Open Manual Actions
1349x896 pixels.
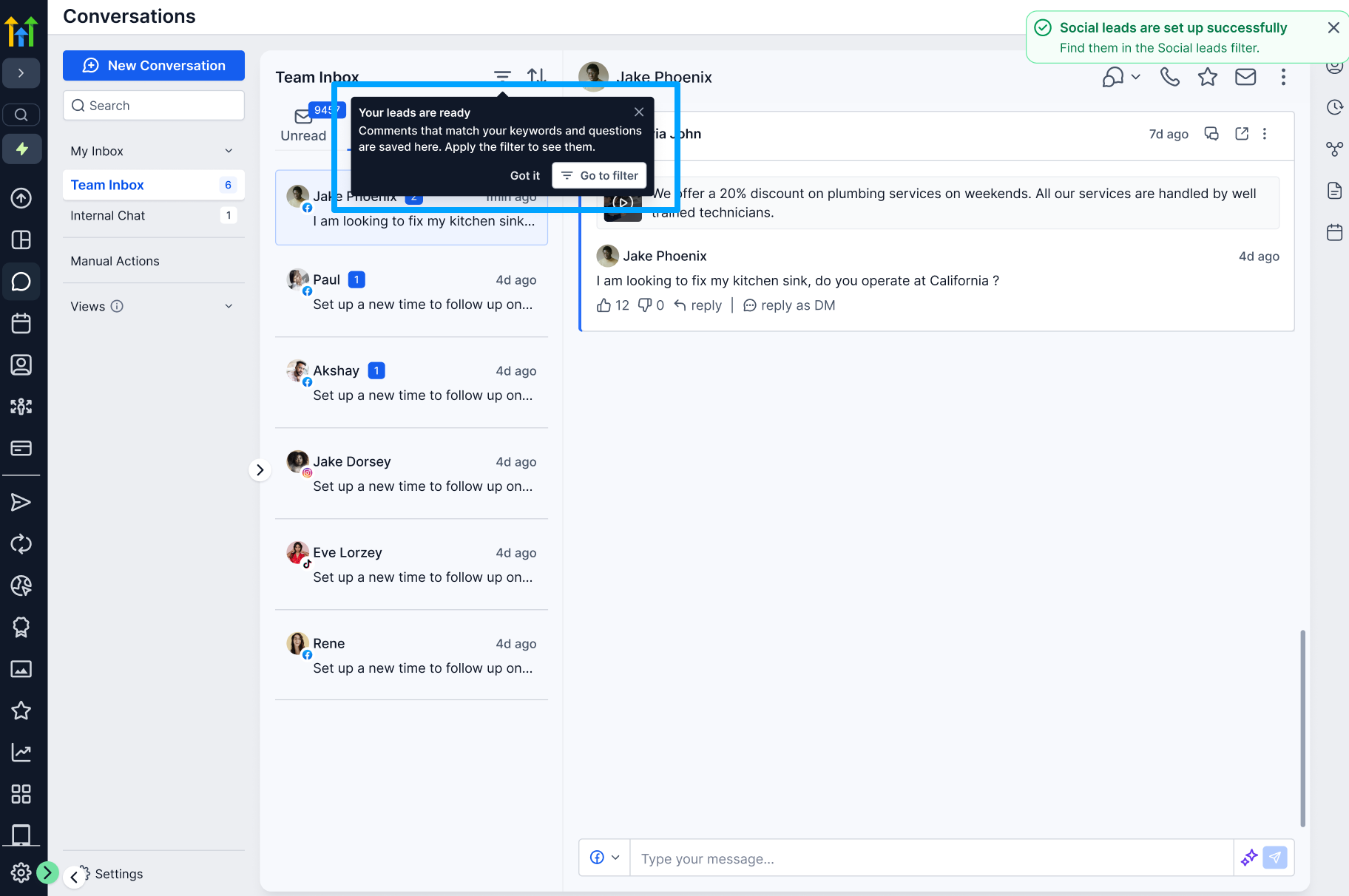pos(115,261)
